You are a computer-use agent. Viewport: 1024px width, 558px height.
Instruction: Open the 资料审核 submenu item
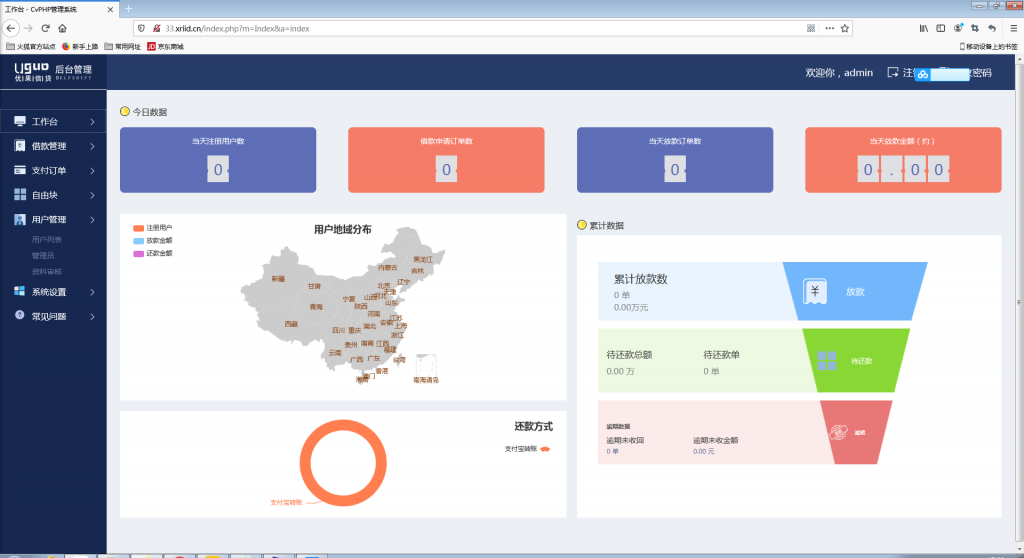[46, 272]
